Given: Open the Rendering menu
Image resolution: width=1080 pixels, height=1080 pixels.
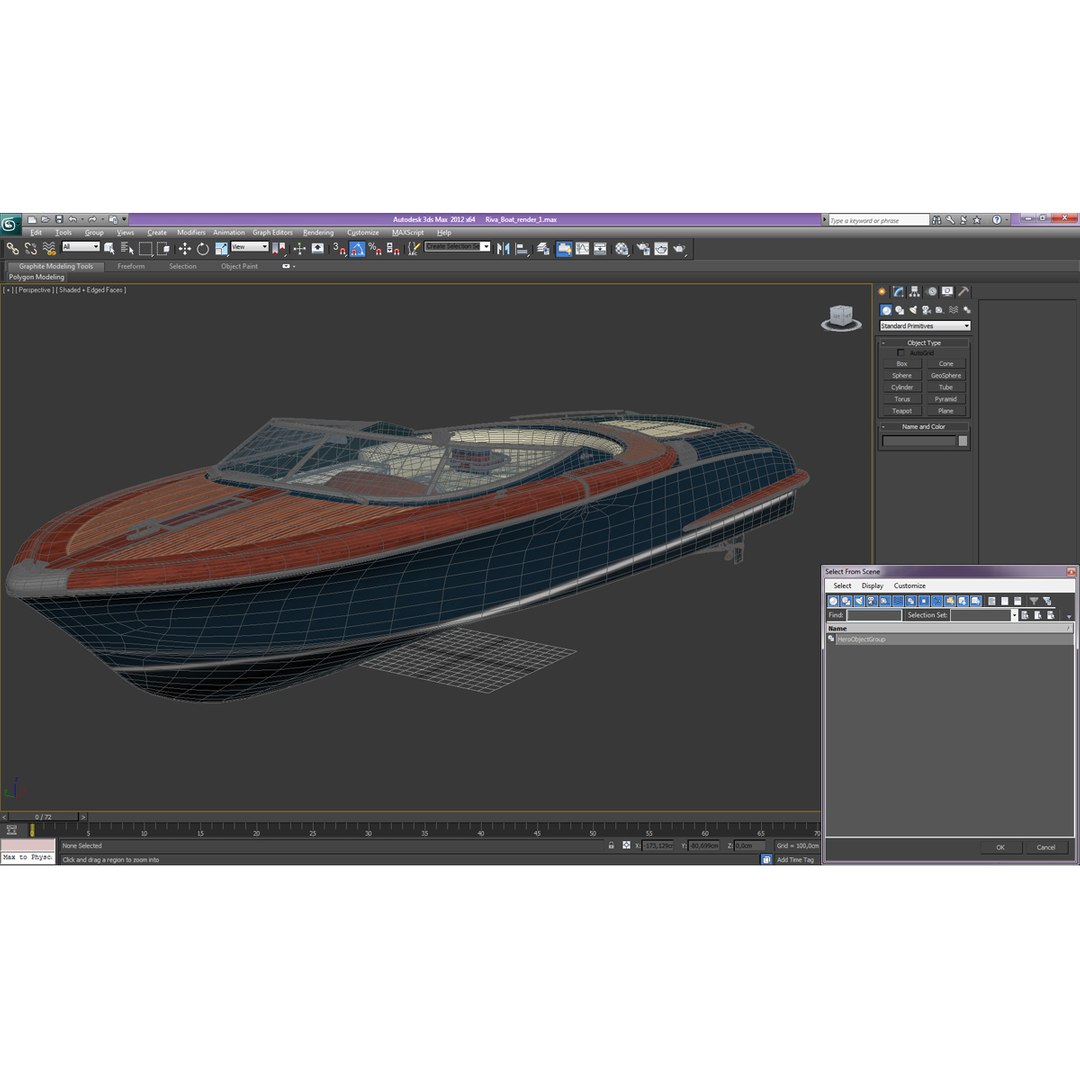Looking at the screenshot, I should [318, 233].
